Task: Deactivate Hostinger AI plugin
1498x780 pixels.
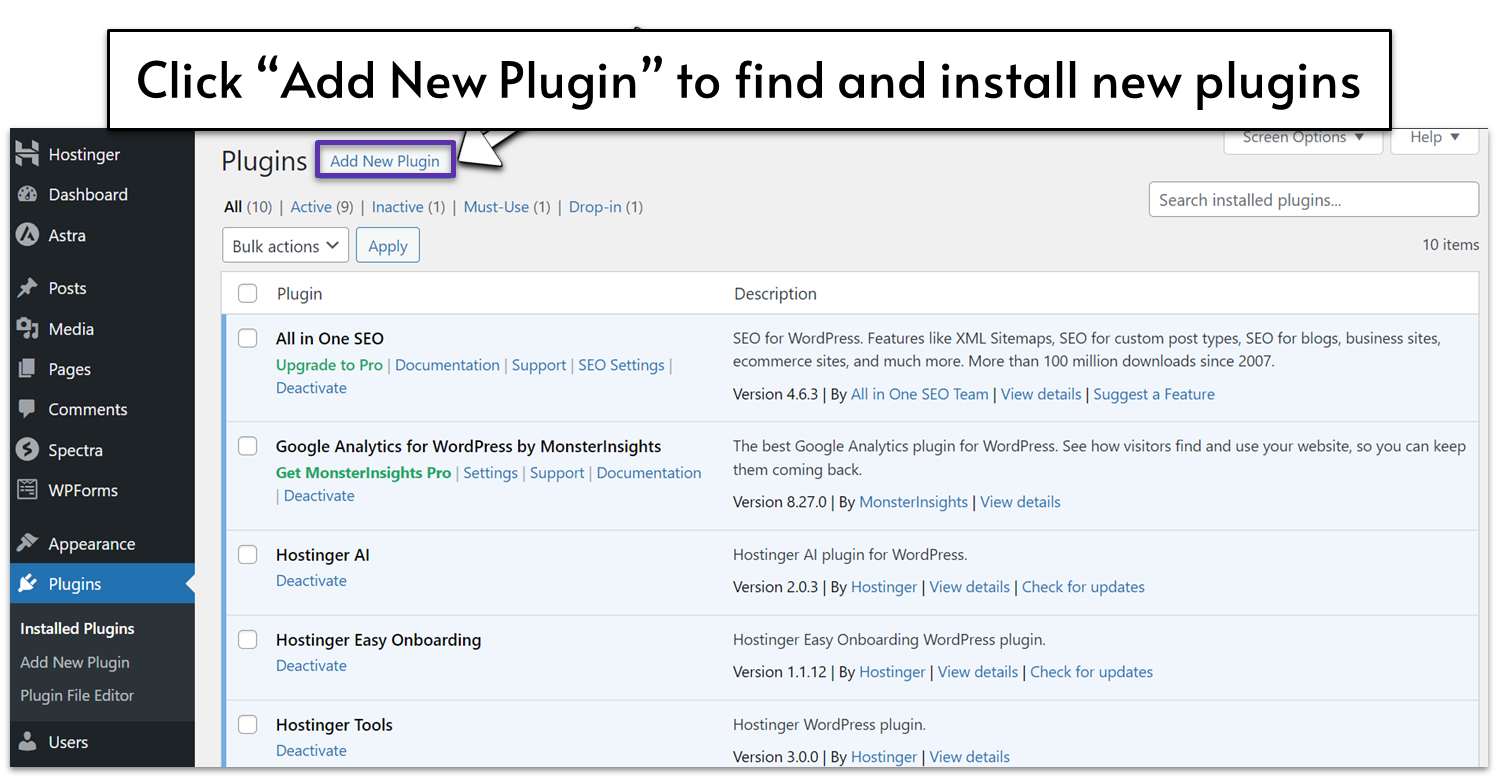Action: pos(311,581)
